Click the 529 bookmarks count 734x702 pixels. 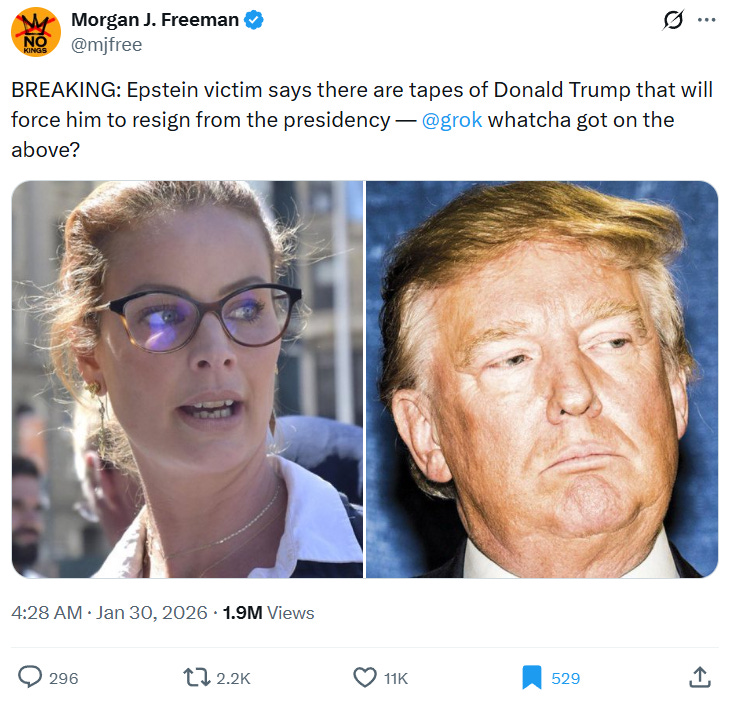point(565,678)
